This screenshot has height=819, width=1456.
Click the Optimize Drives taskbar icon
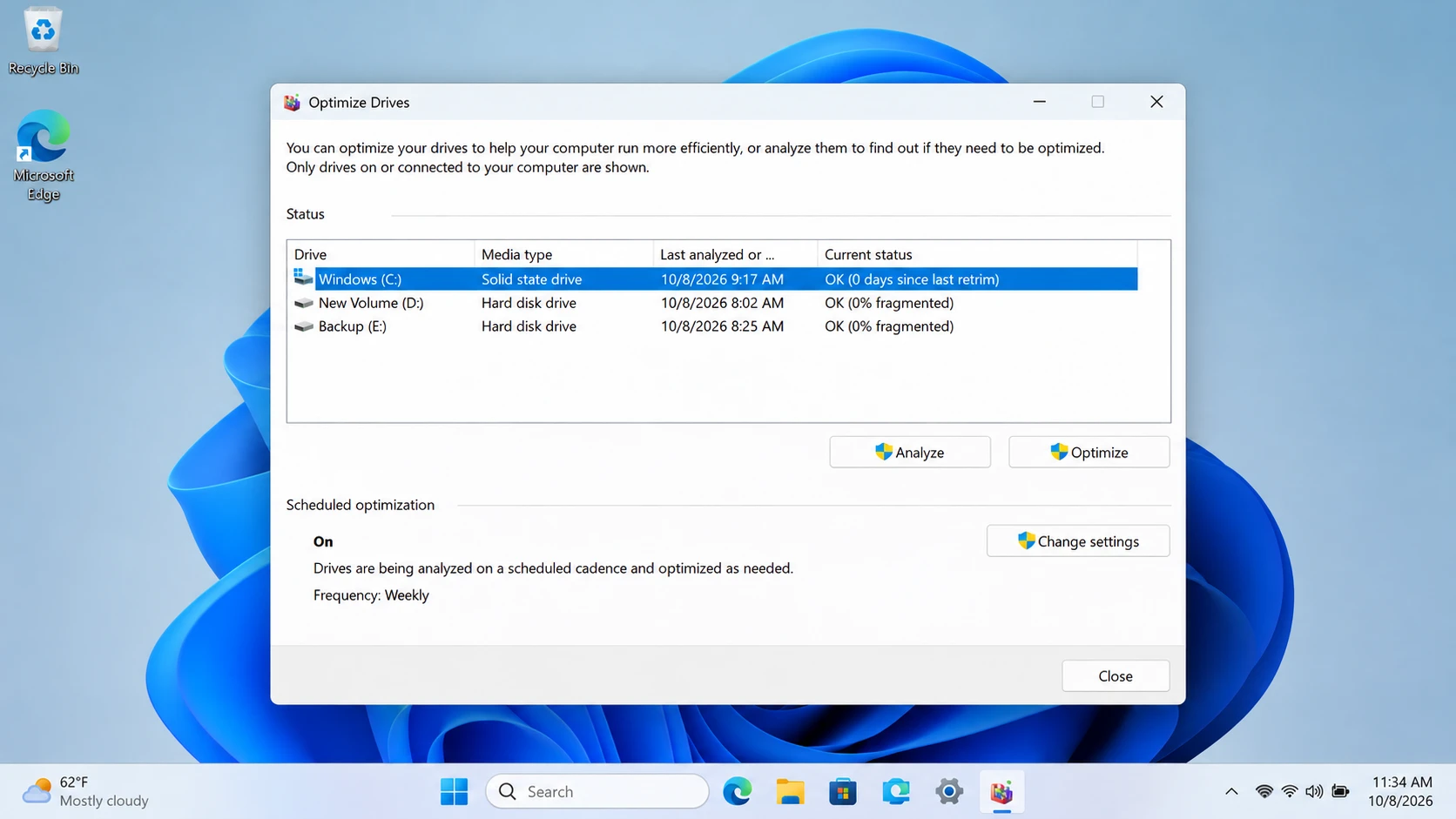click(x=1001, y=792)
